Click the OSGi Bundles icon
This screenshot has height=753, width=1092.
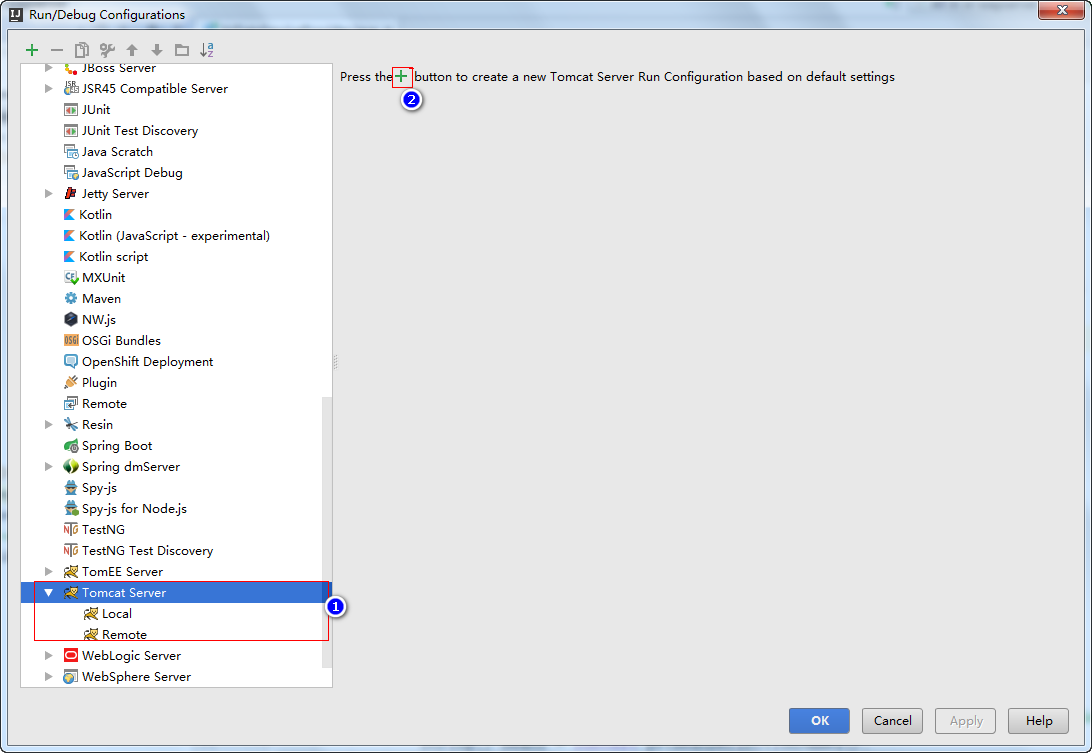pyautogui.click(x=70, y=341)
